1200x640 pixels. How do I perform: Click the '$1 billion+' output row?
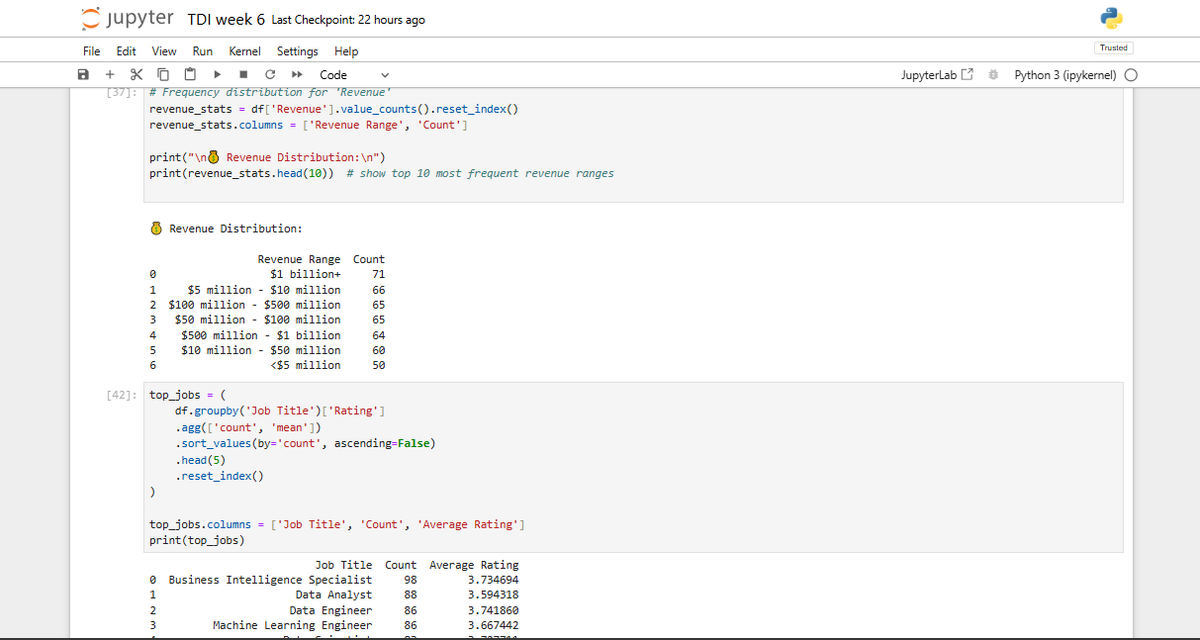coord(267,274)
